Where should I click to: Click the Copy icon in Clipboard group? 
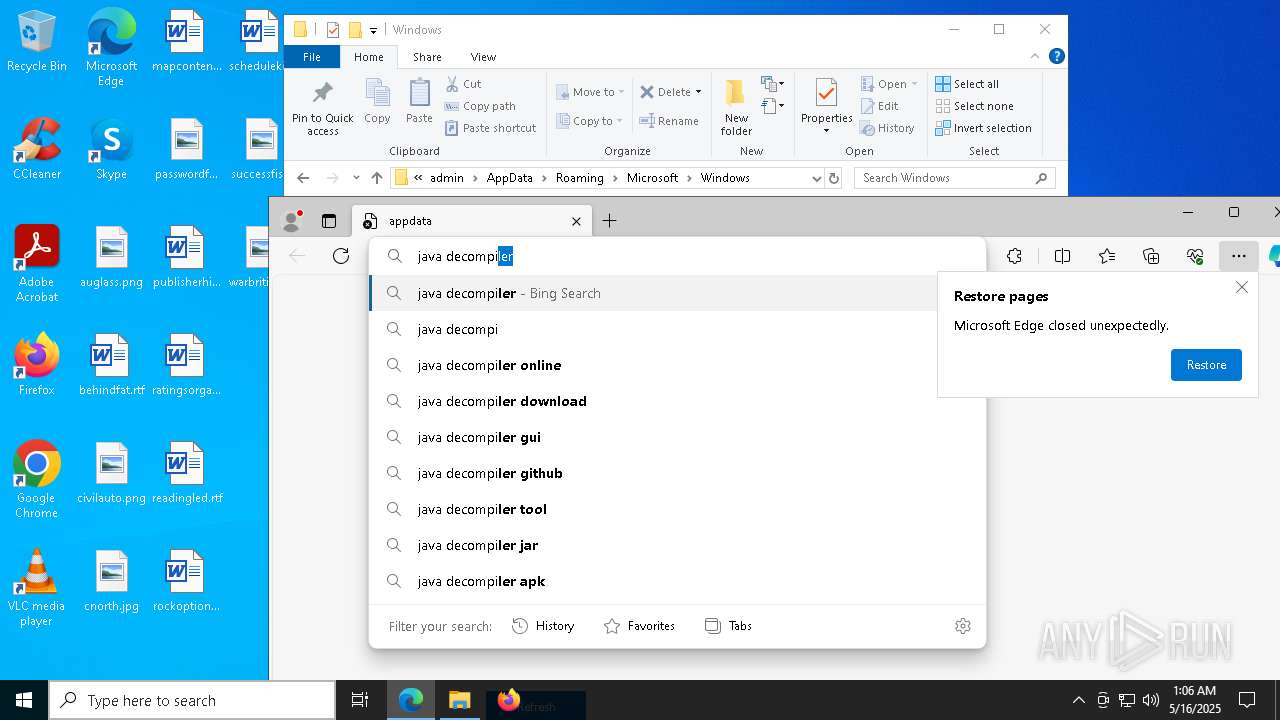pyautogui.click(x=377, y=101)
